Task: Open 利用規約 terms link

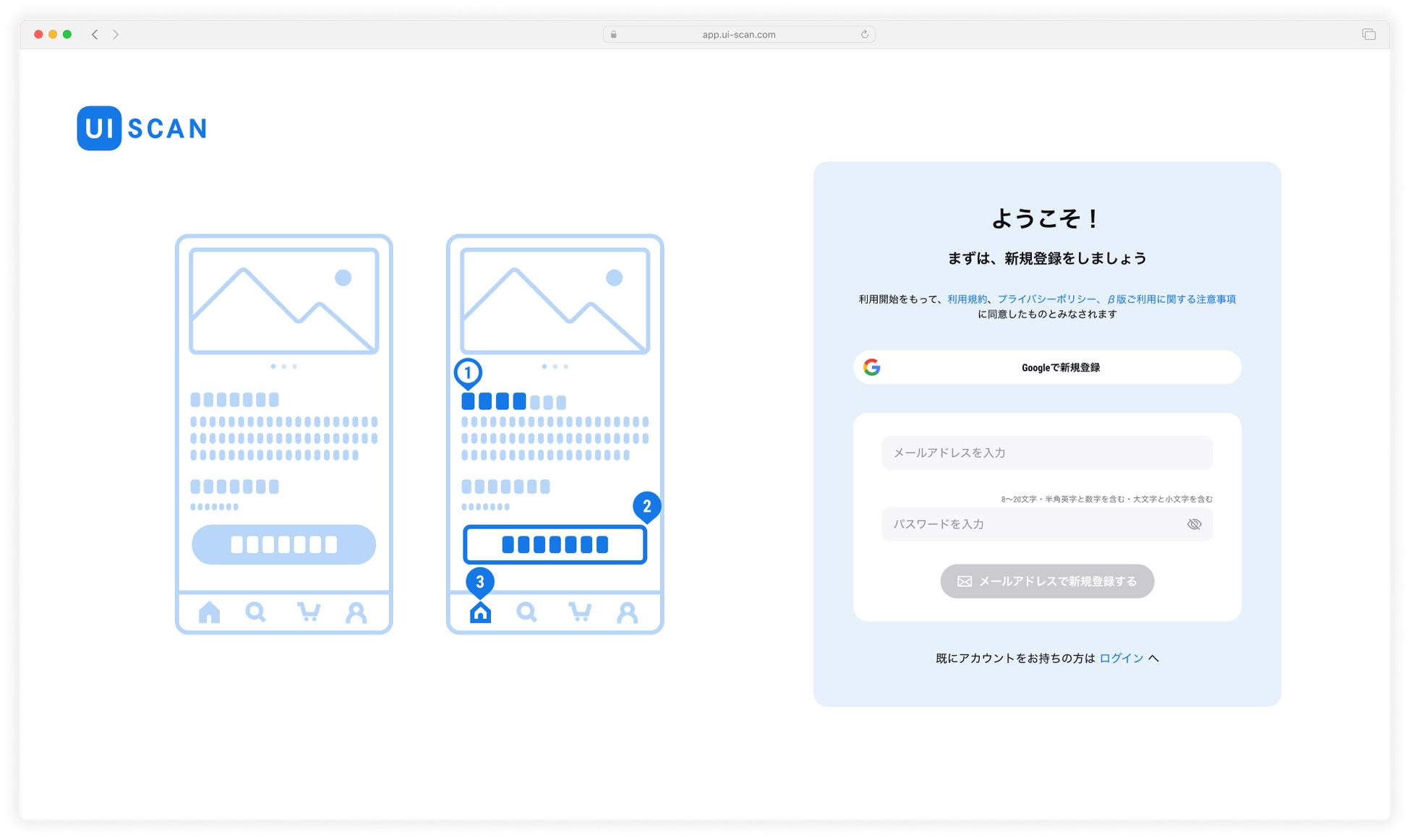Action: [967, 299]
